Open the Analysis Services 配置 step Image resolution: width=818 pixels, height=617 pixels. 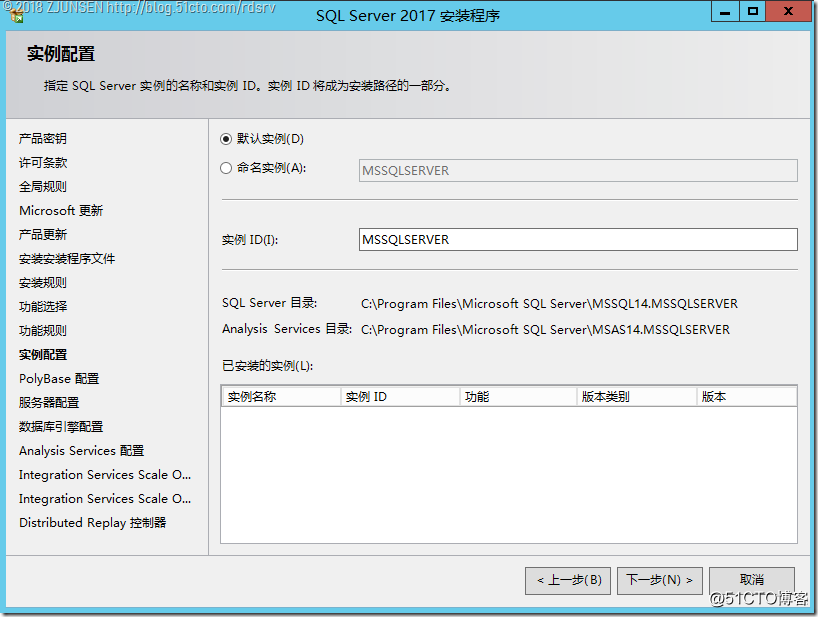pyautogui.click(x=81, y=451)
